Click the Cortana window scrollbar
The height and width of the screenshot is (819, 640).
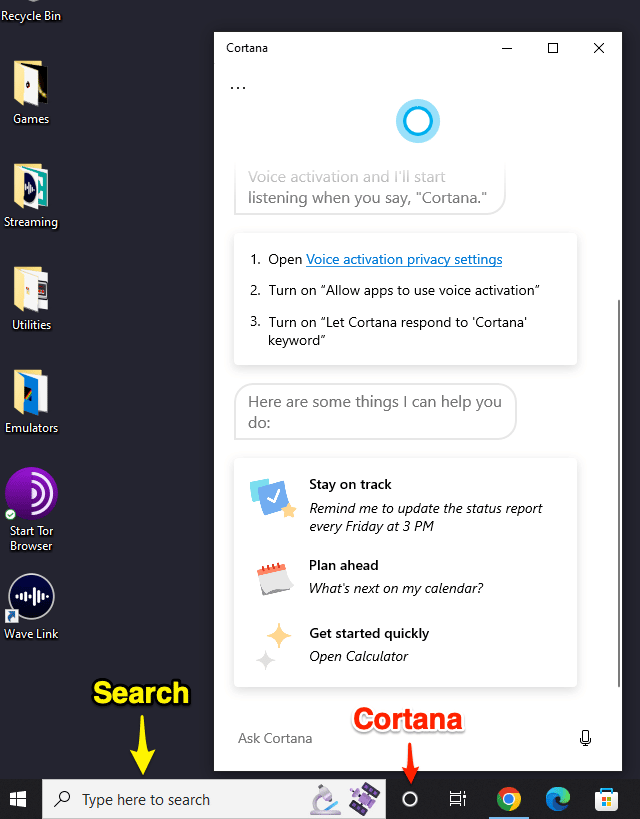[619, 493]
